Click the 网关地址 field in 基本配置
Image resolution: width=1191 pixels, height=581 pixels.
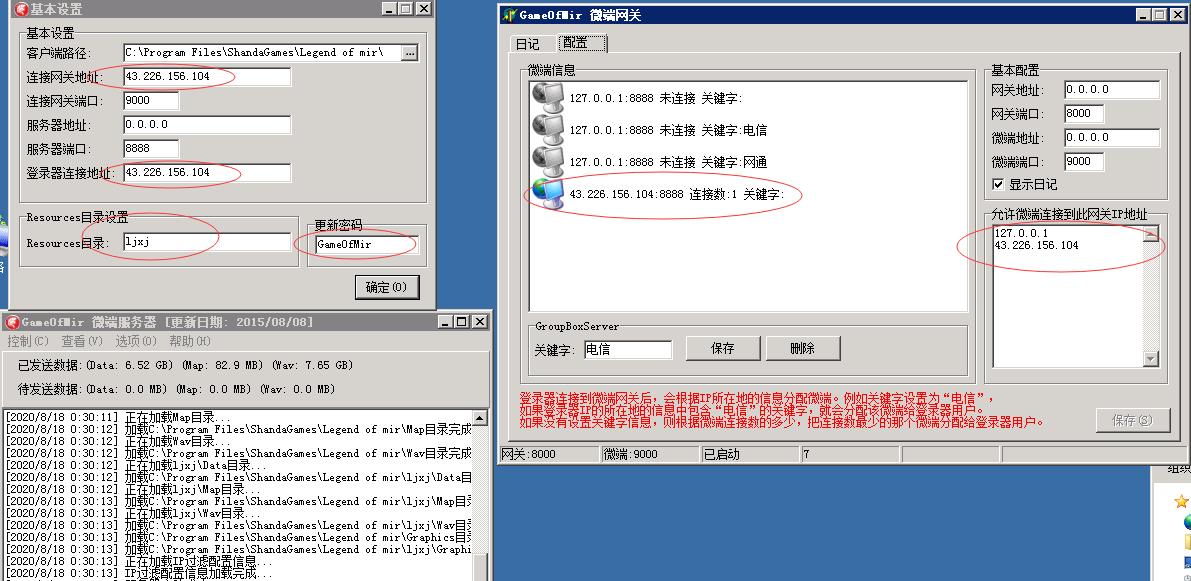[x=1112, y=90]
